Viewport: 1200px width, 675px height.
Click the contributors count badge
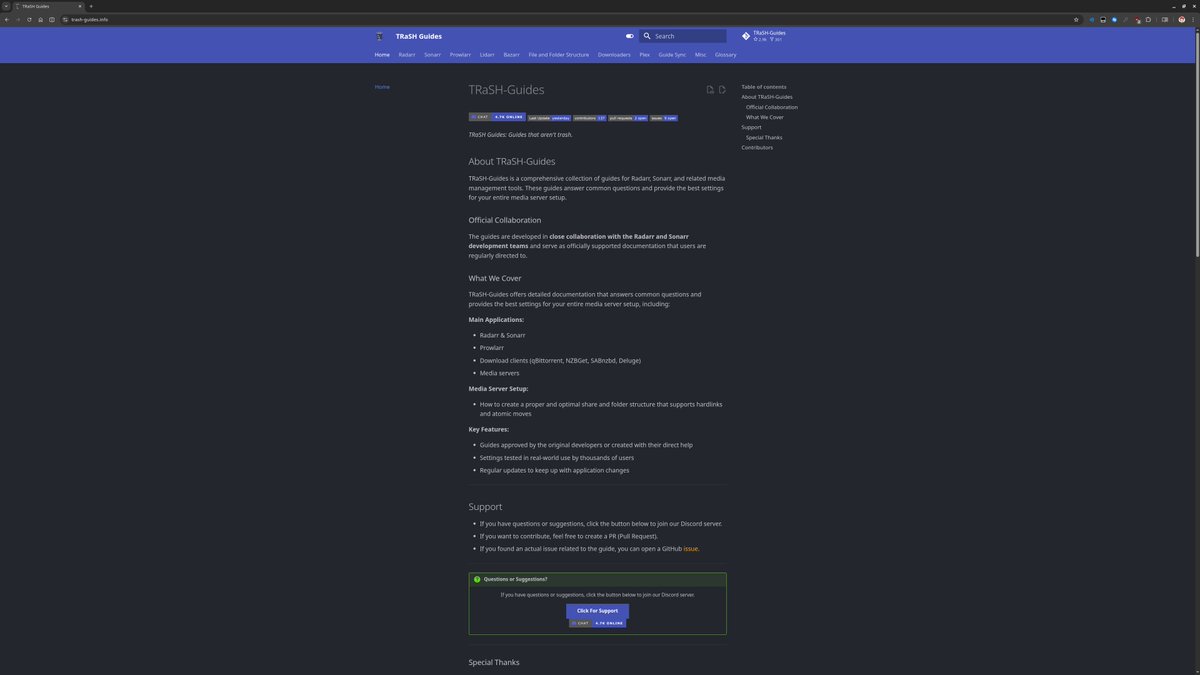590,118
